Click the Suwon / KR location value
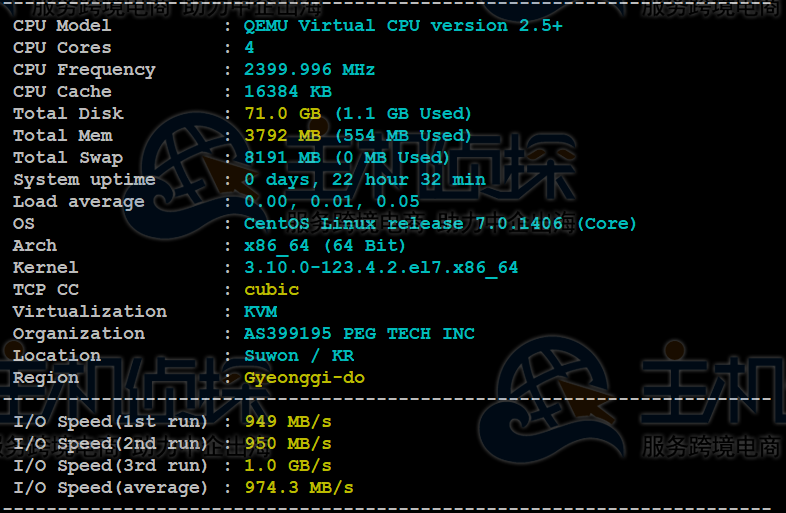 [x=298, y=356]
